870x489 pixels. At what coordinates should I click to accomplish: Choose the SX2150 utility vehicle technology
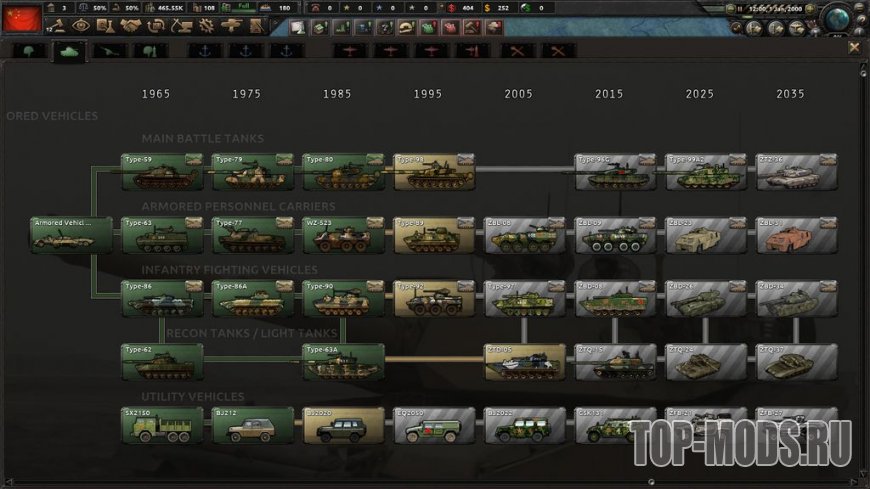point(162,425)
